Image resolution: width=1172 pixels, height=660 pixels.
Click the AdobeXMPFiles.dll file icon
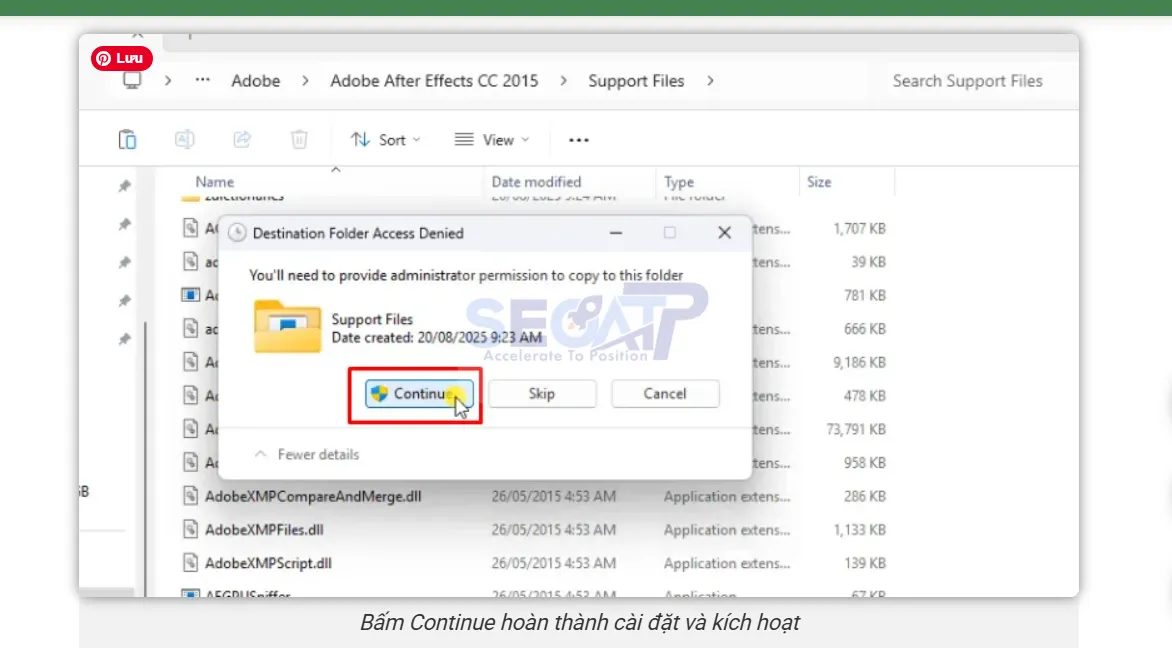(191, 529)
